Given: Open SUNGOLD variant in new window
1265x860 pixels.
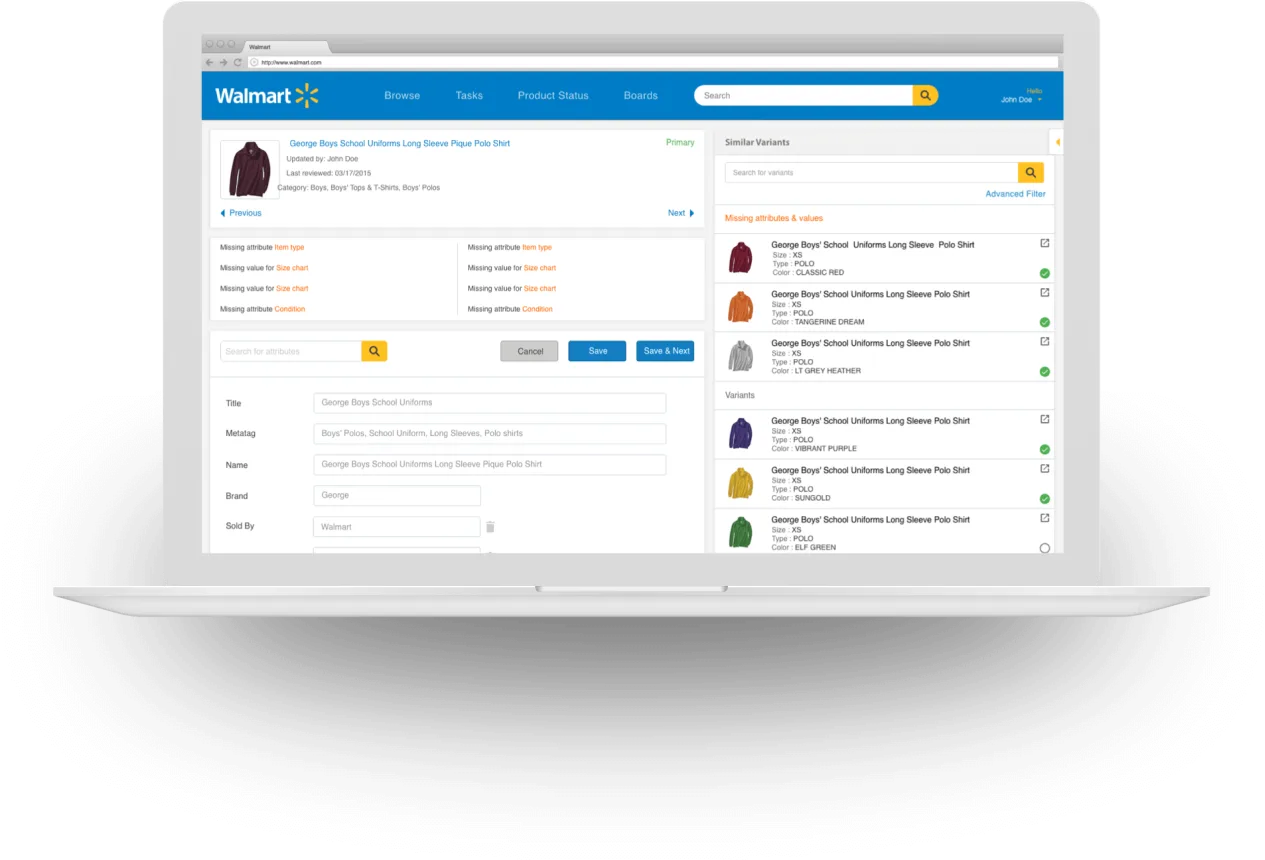Looking at the screenshot, I should [1045, 468].
